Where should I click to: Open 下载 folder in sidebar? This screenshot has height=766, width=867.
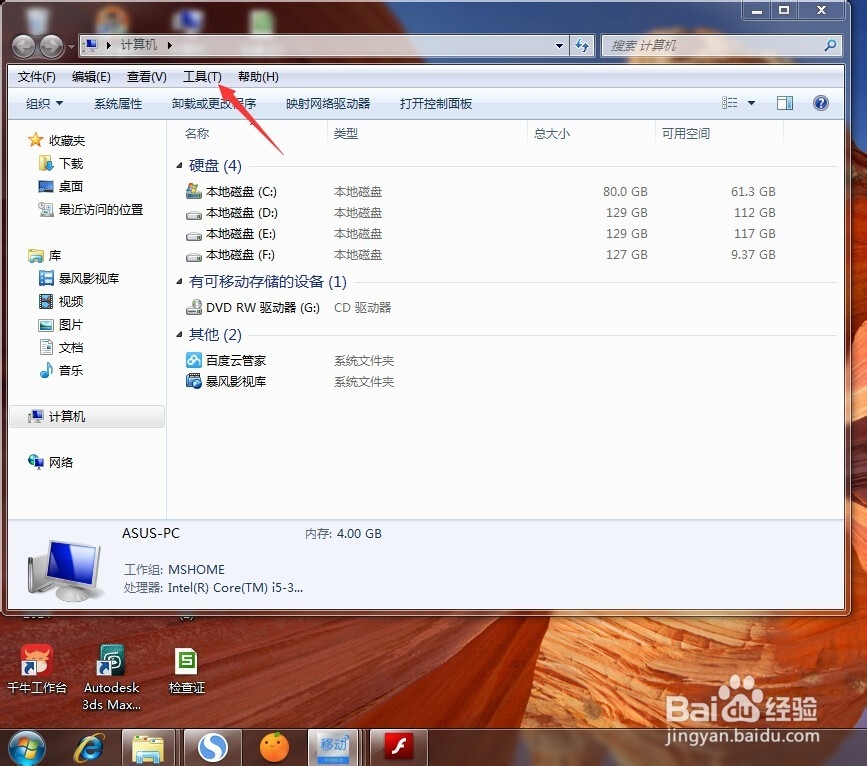click(x=61, y=163)
